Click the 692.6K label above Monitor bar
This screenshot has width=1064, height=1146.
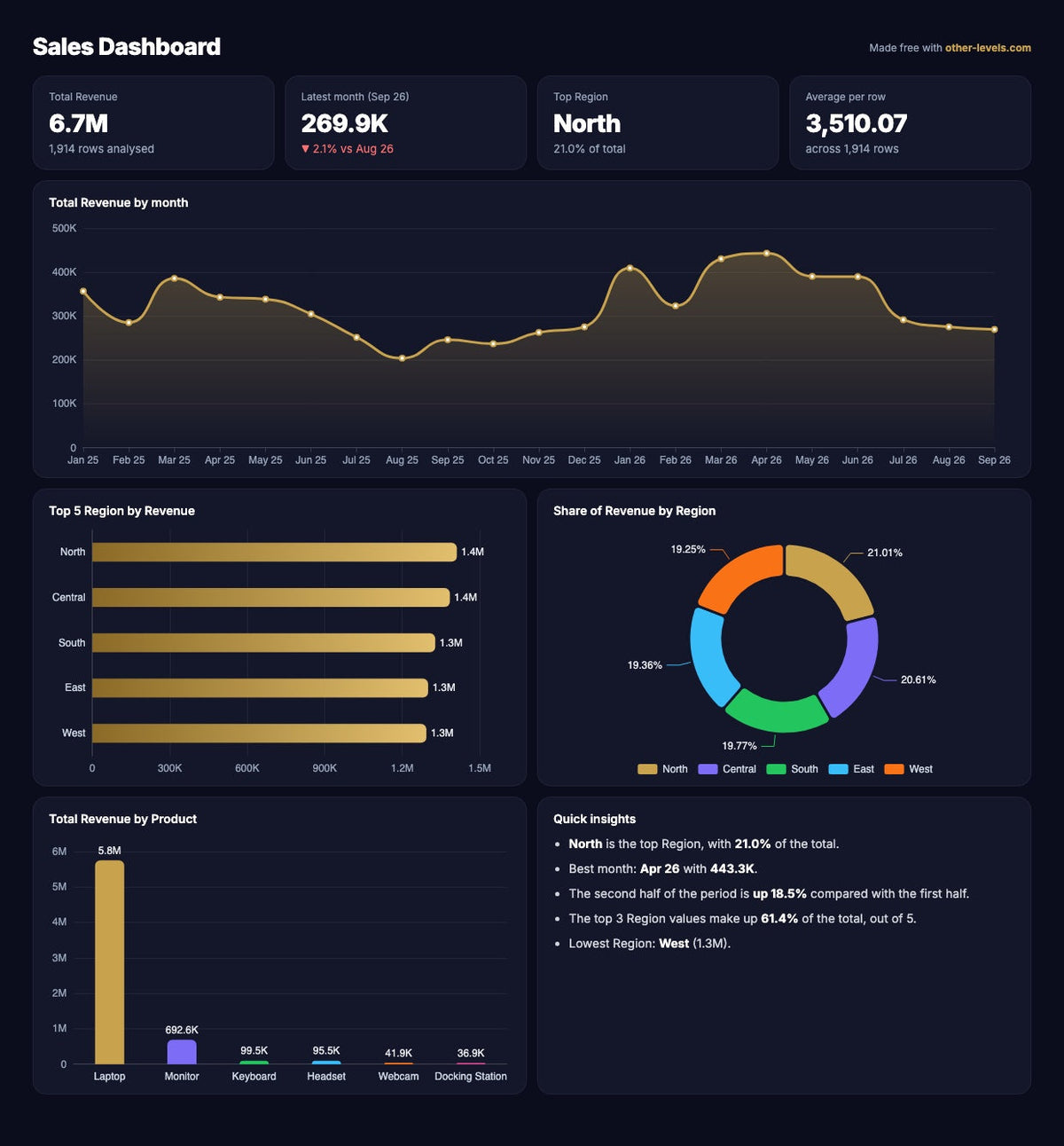(182, 1030)
